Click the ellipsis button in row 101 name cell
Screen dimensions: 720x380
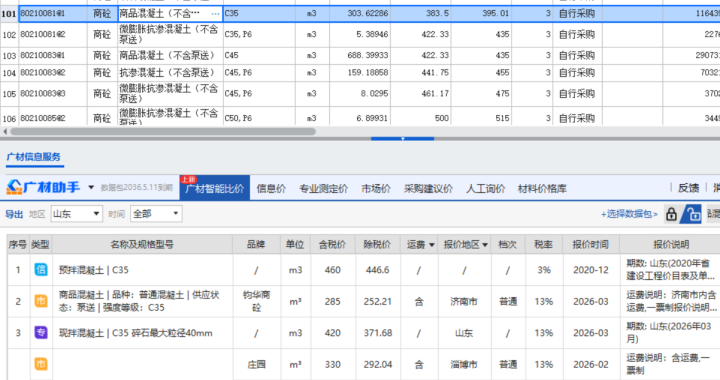[215, 14]
